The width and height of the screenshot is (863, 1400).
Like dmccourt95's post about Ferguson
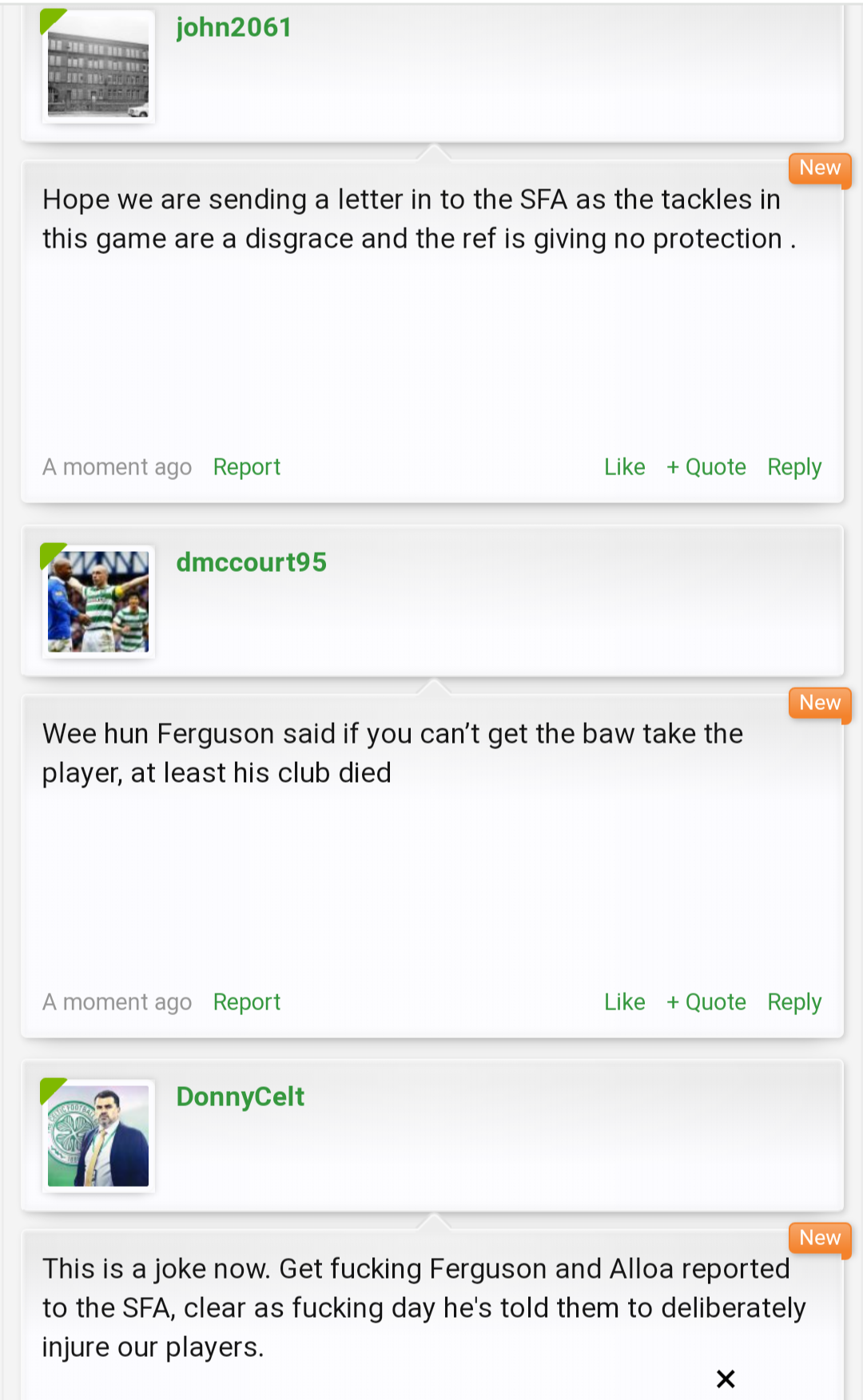pos(625,1002)
